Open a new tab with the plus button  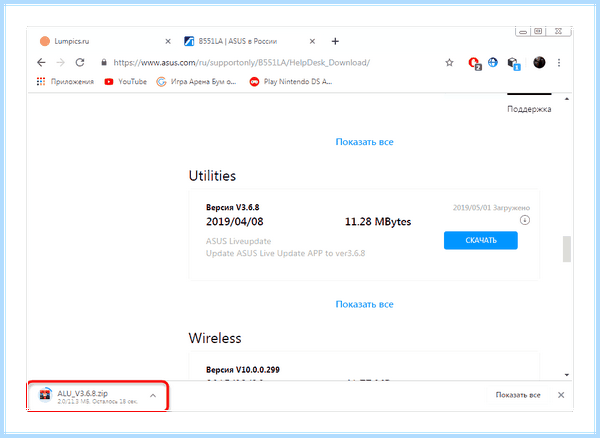tap(335, 41)
